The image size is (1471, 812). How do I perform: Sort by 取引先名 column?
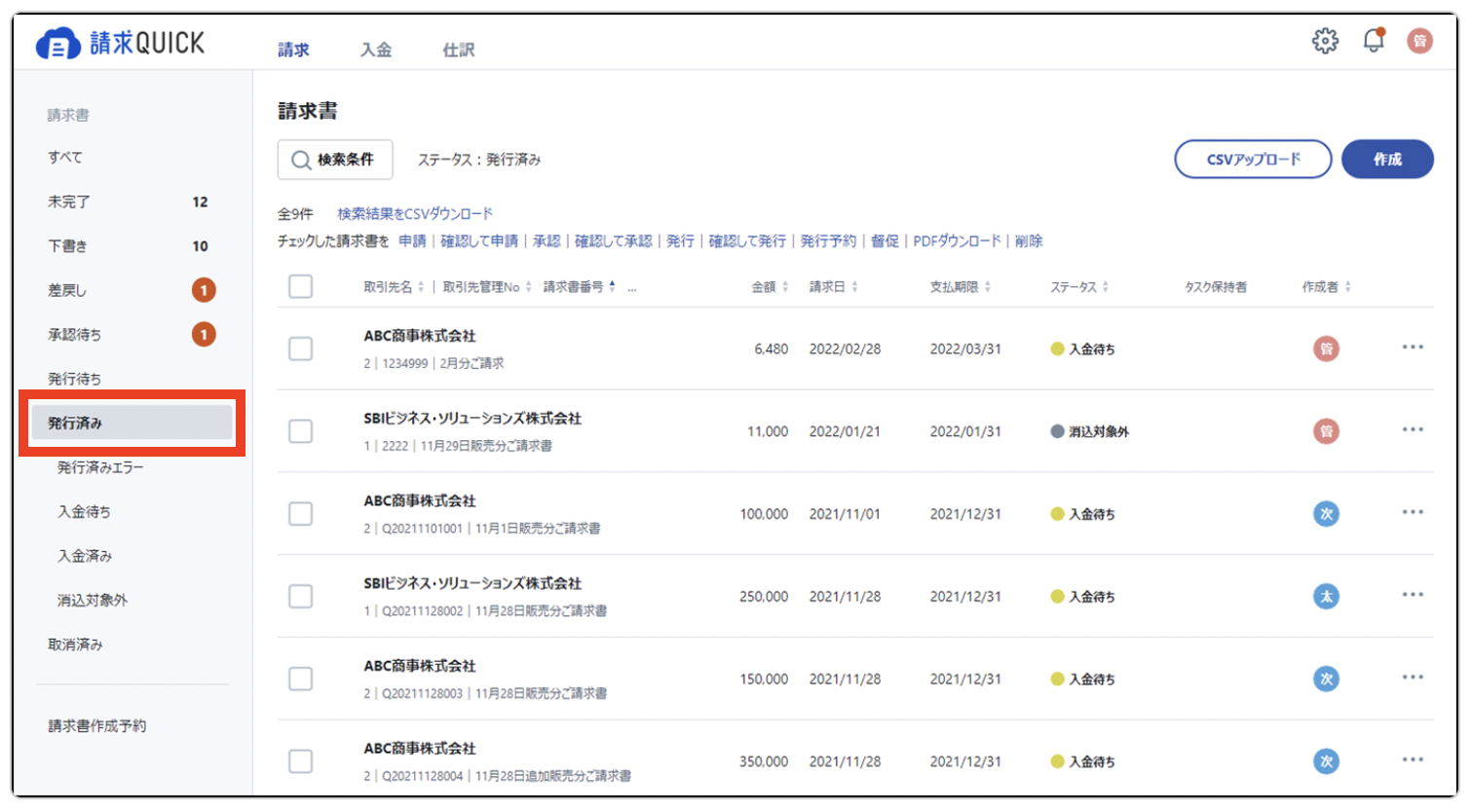click(x=394, y=287)
